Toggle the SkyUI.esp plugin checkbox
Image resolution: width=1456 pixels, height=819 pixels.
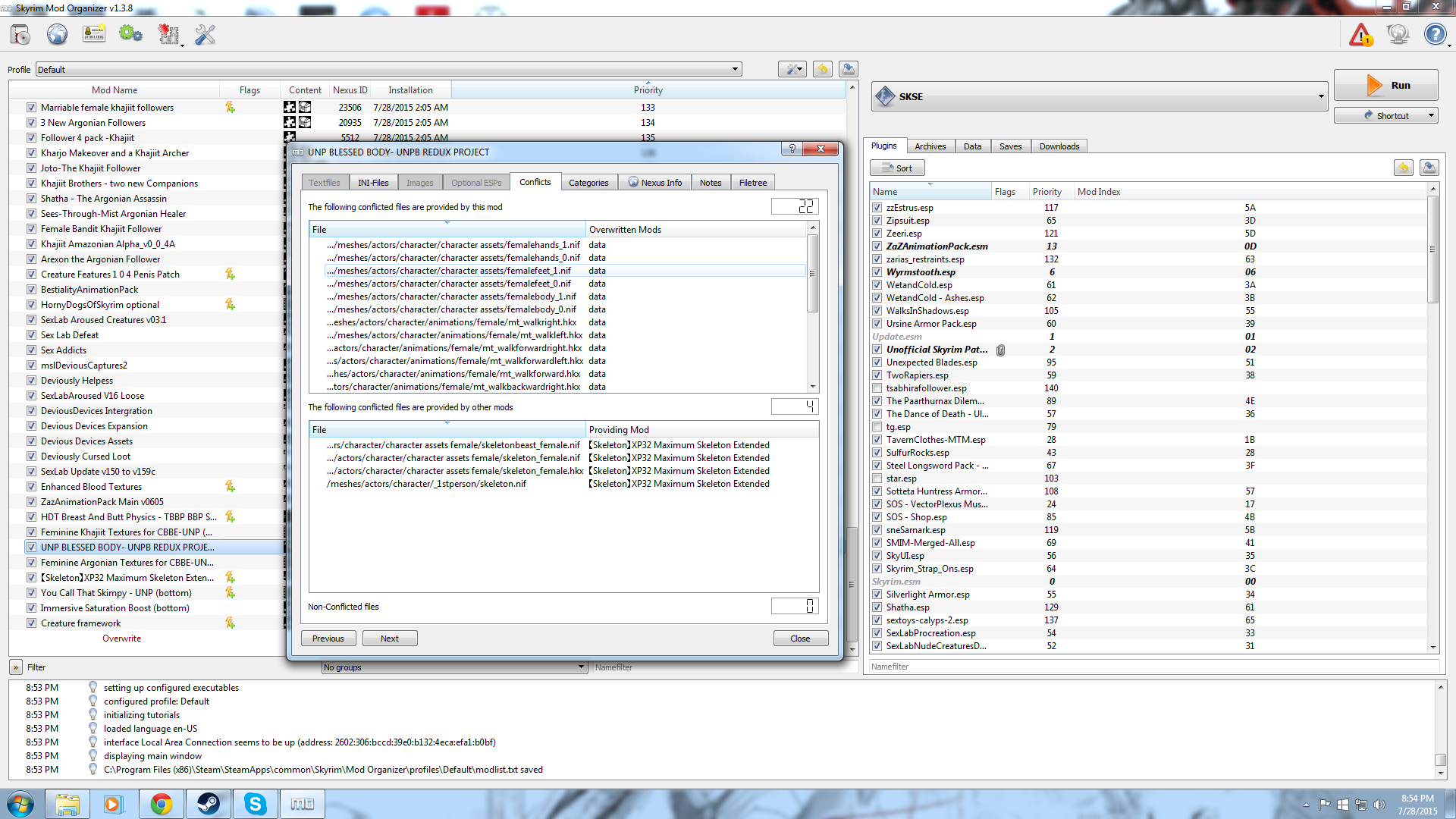point(877,556)
